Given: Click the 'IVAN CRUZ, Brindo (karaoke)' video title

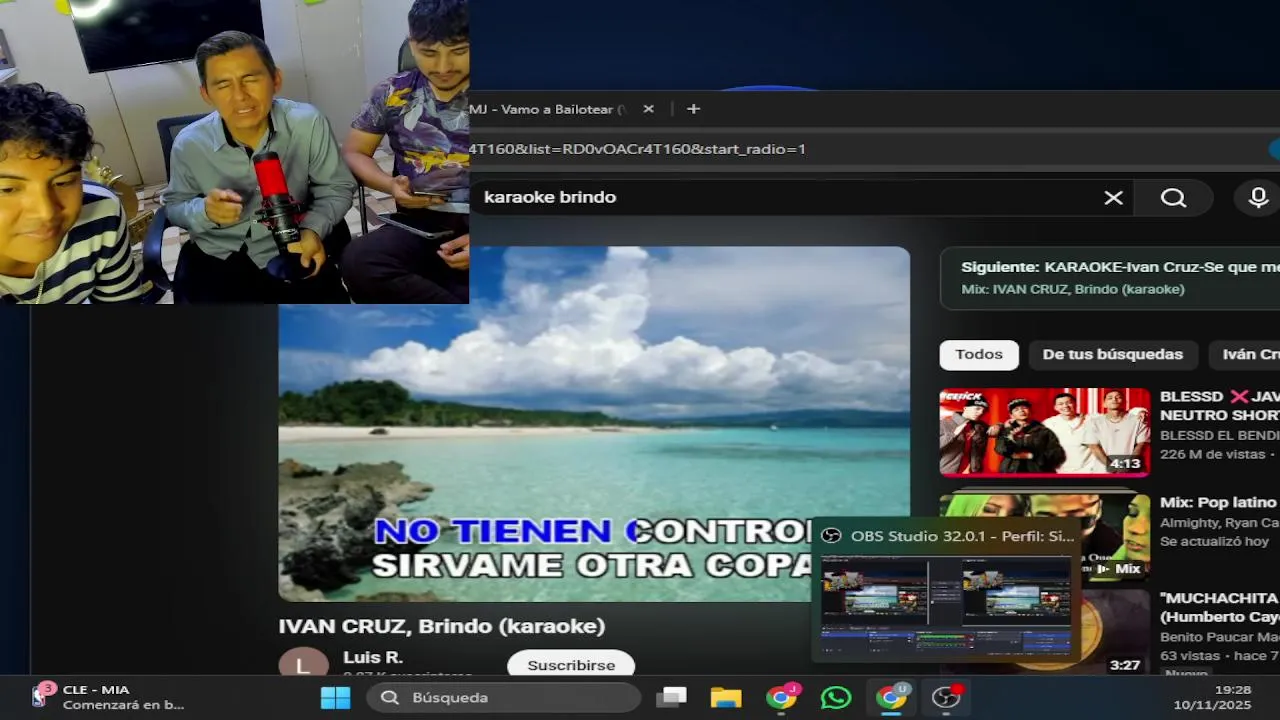Looking at the screenshot, I should 442,626.
